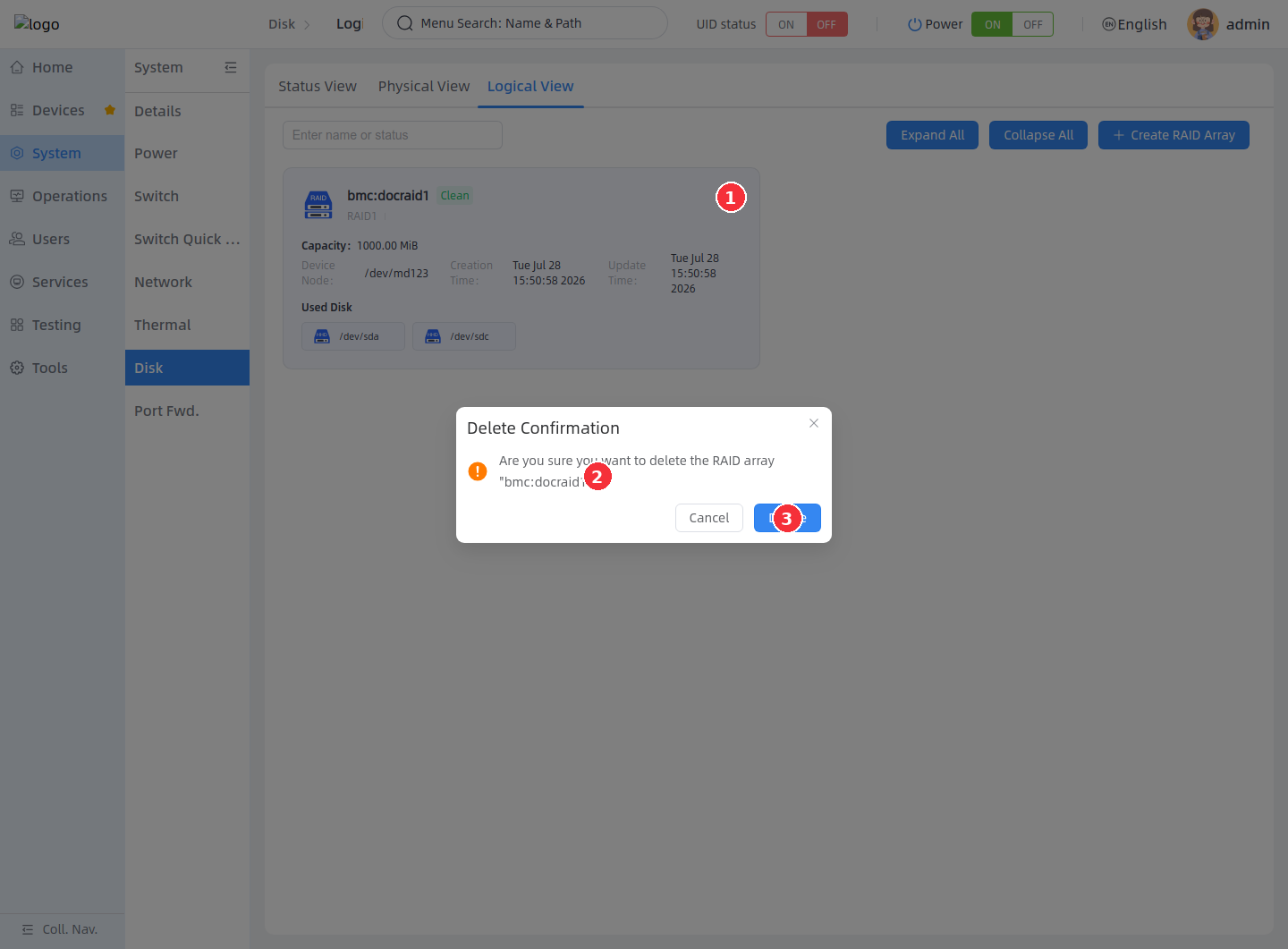Cancel the RAID deletion

tap(709, 518)
